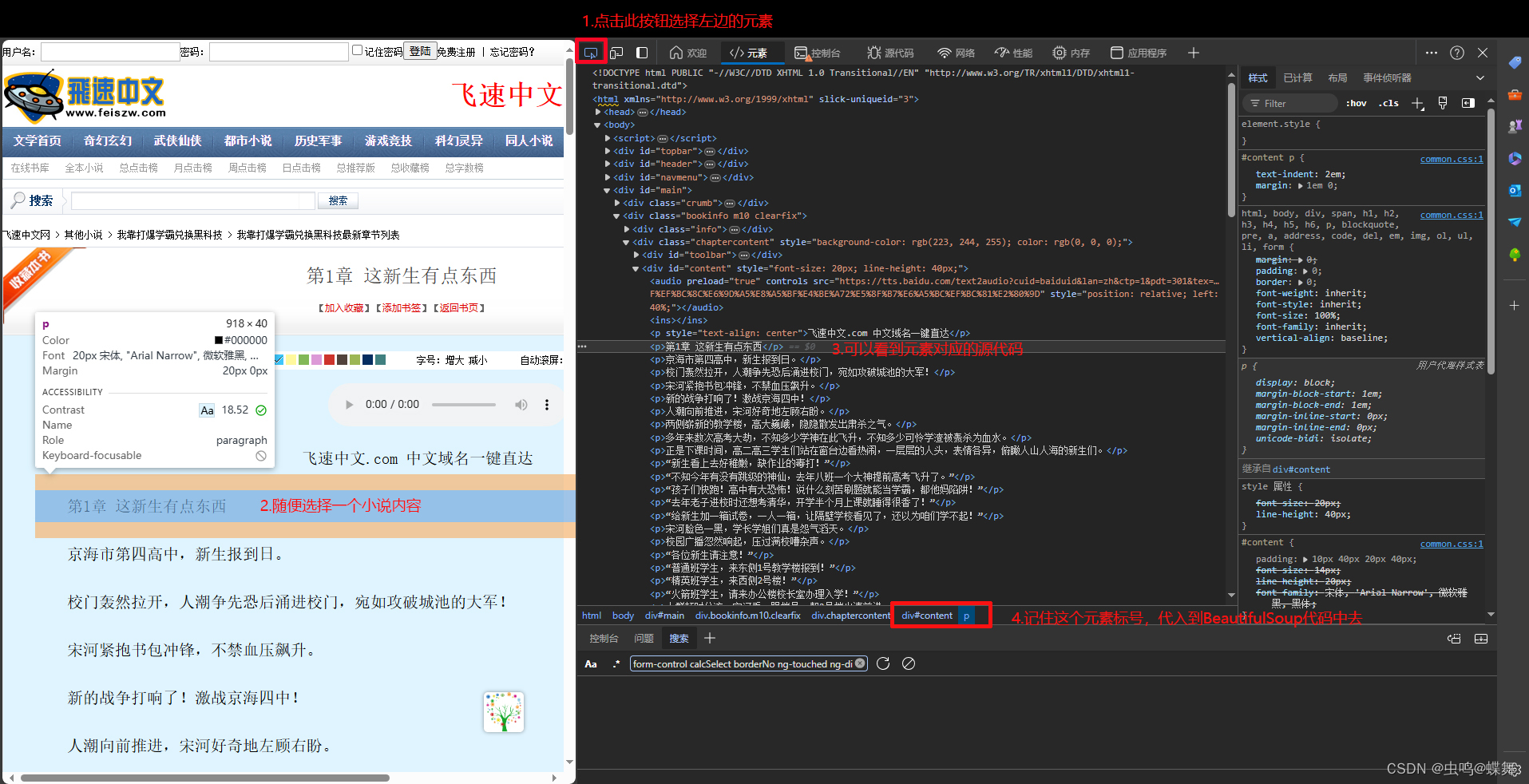The height and width of the screenshot is (784, 1529).
Task: Click the 登陆 login button
Action: (420, 51)
